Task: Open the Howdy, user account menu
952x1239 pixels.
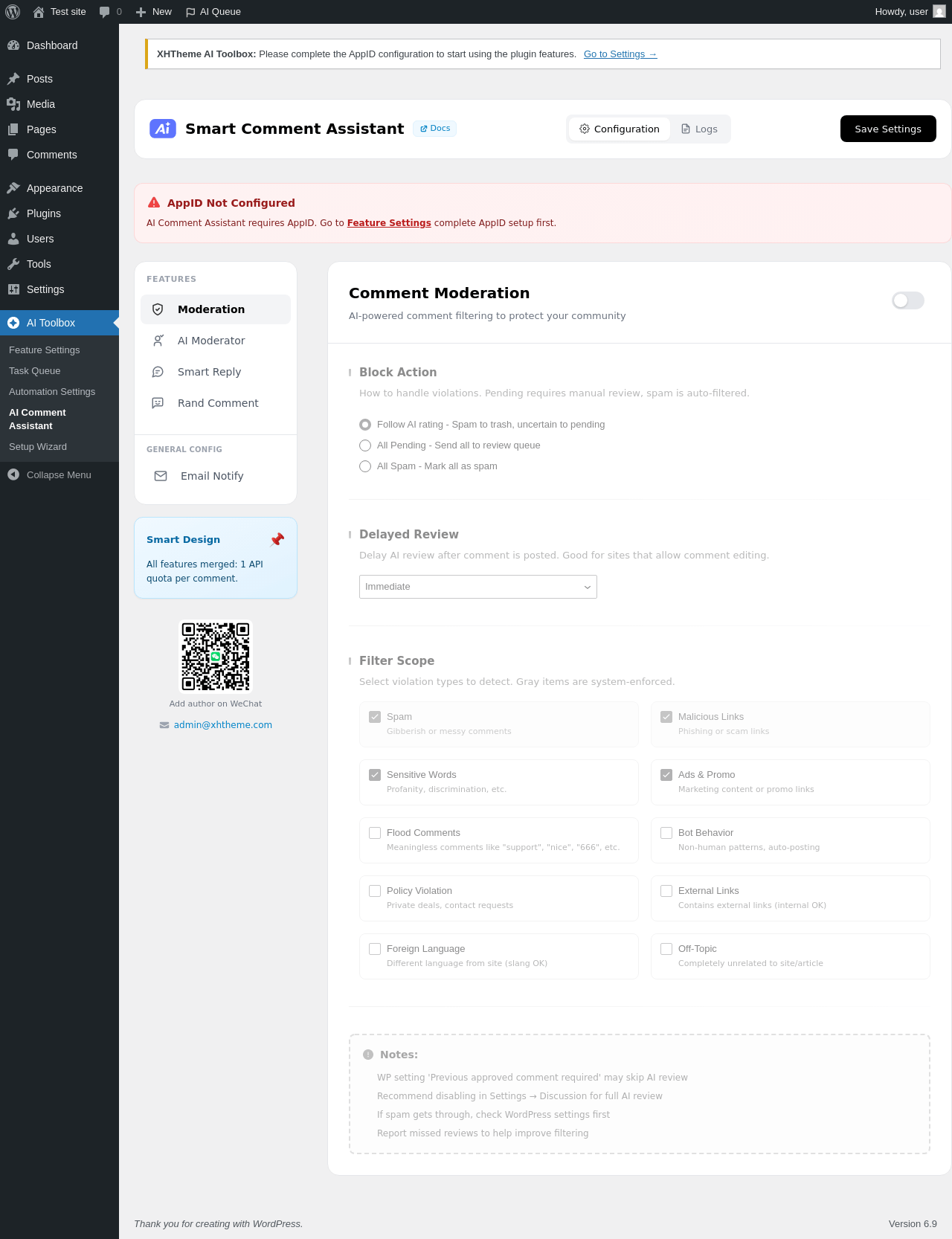Action: coord(909,12)
